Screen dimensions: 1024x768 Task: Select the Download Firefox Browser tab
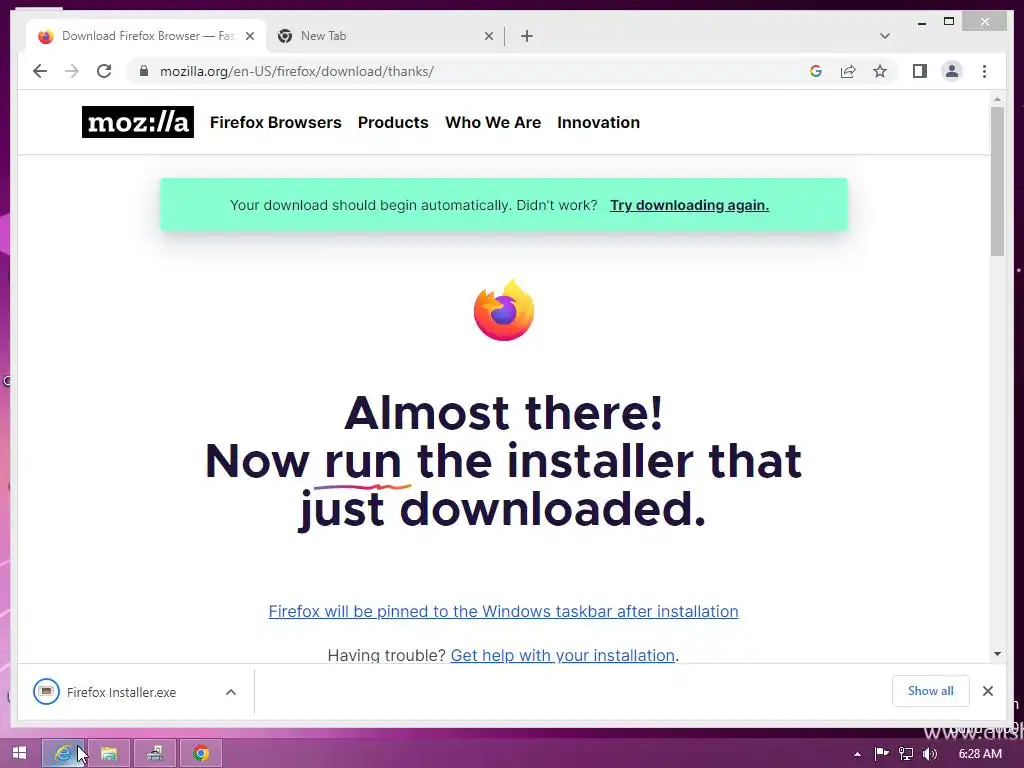[x=147, y=36]
